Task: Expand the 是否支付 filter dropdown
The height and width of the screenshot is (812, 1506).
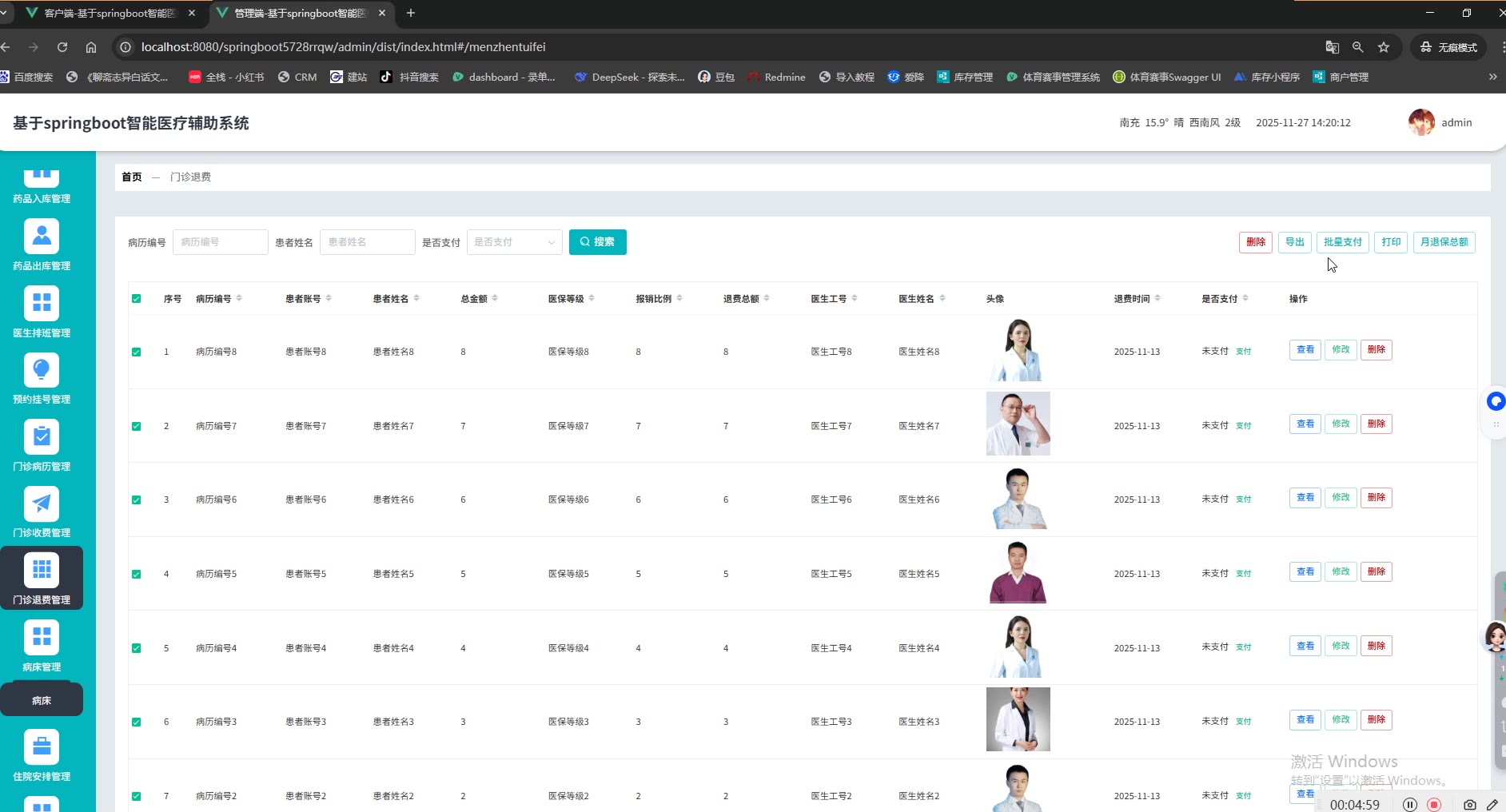Action: point(515,242)
